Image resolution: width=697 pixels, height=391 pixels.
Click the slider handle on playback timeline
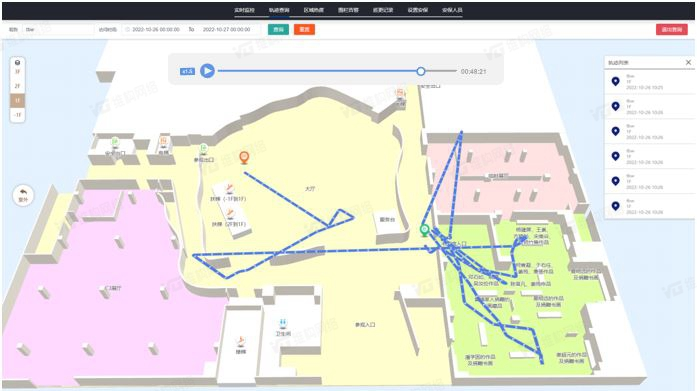click(421, 71)
